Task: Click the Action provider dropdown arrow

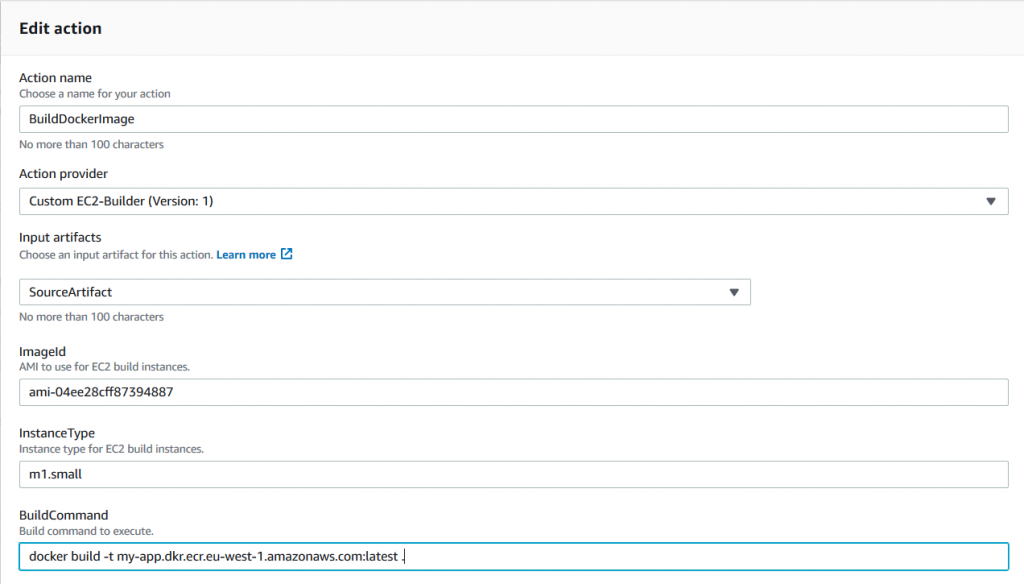Action: click(991, 201)
